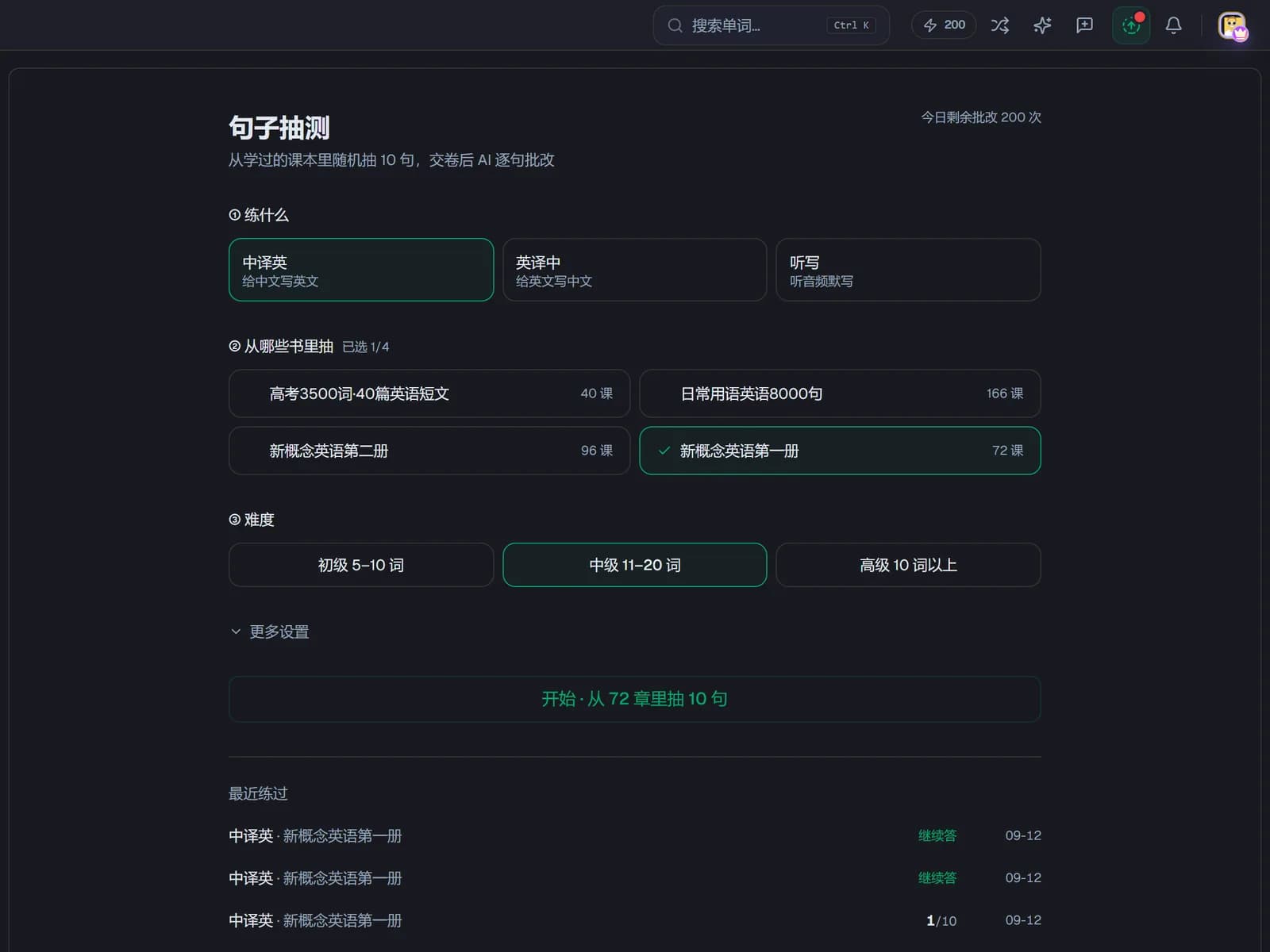Check the 高考3500词·40篇英语短文 book

(429, 393)
